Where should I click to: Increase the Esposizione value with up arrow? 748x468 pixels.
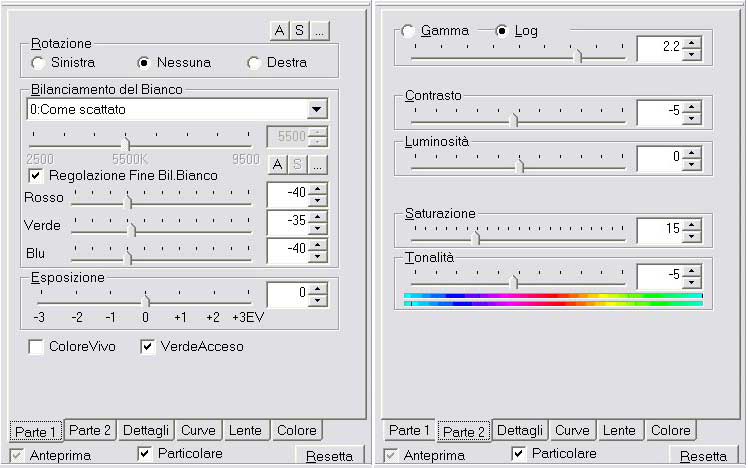point(318,289)
